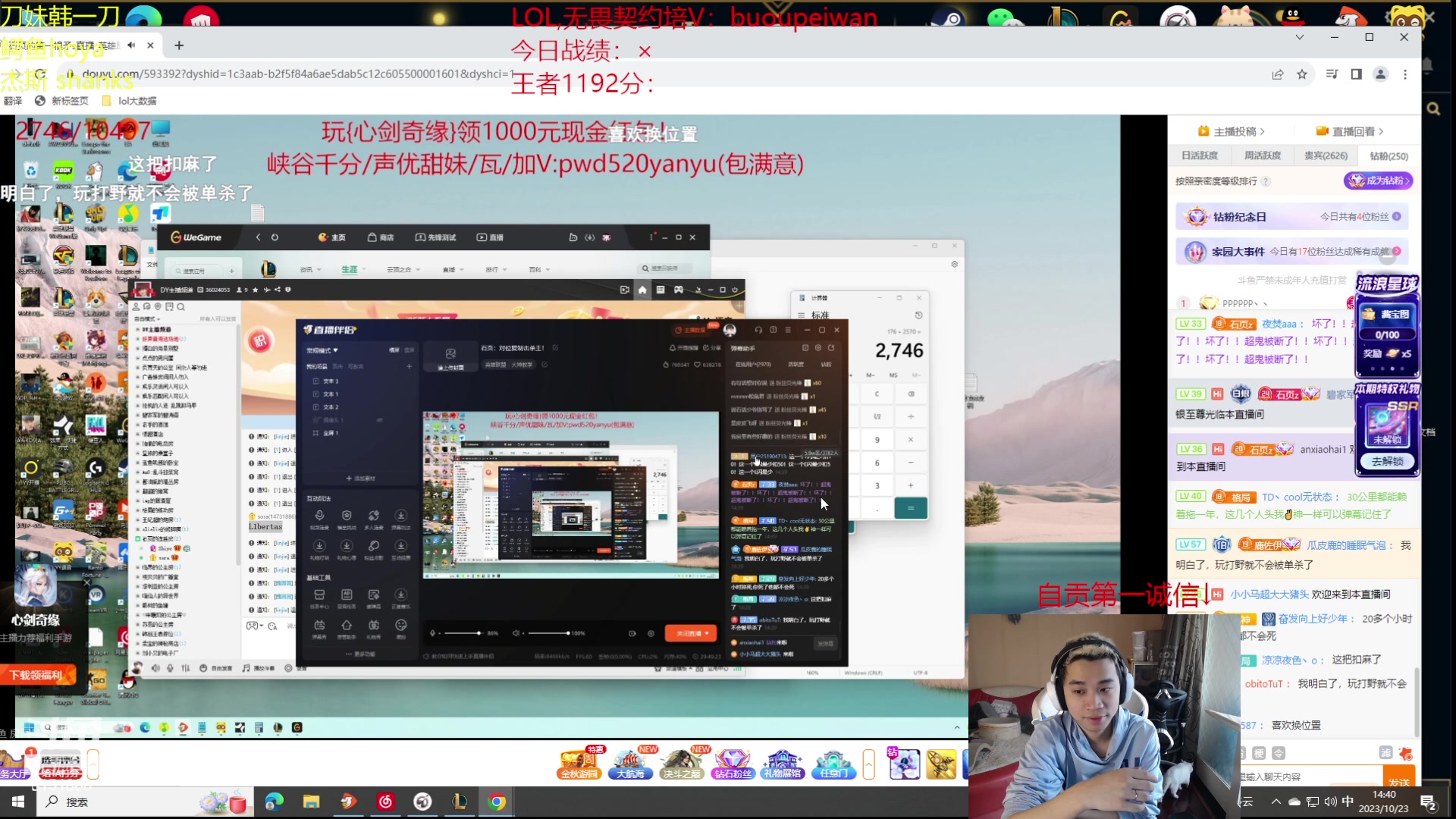Open 直播回看 replay link
The width and height of the screenshot is (1456, 819).
coord(1354,131)
